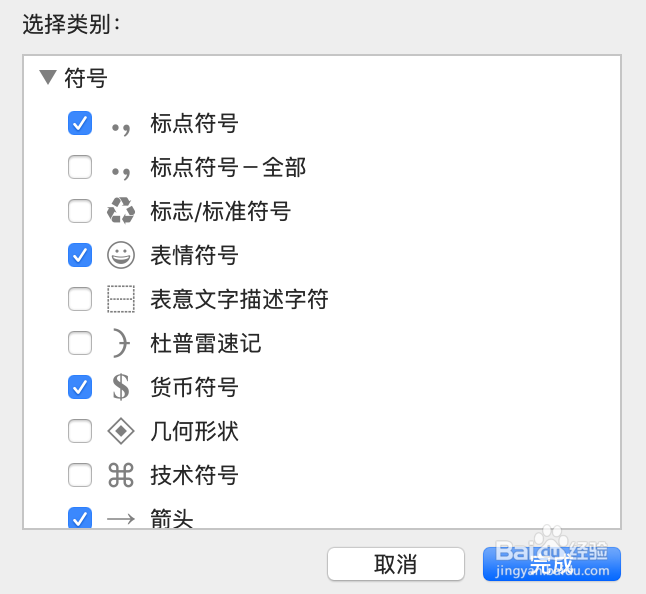Click the command key icon for 技术符号
Screen dimensions: 646x594
pyautogui.click(x=121, y=475)
